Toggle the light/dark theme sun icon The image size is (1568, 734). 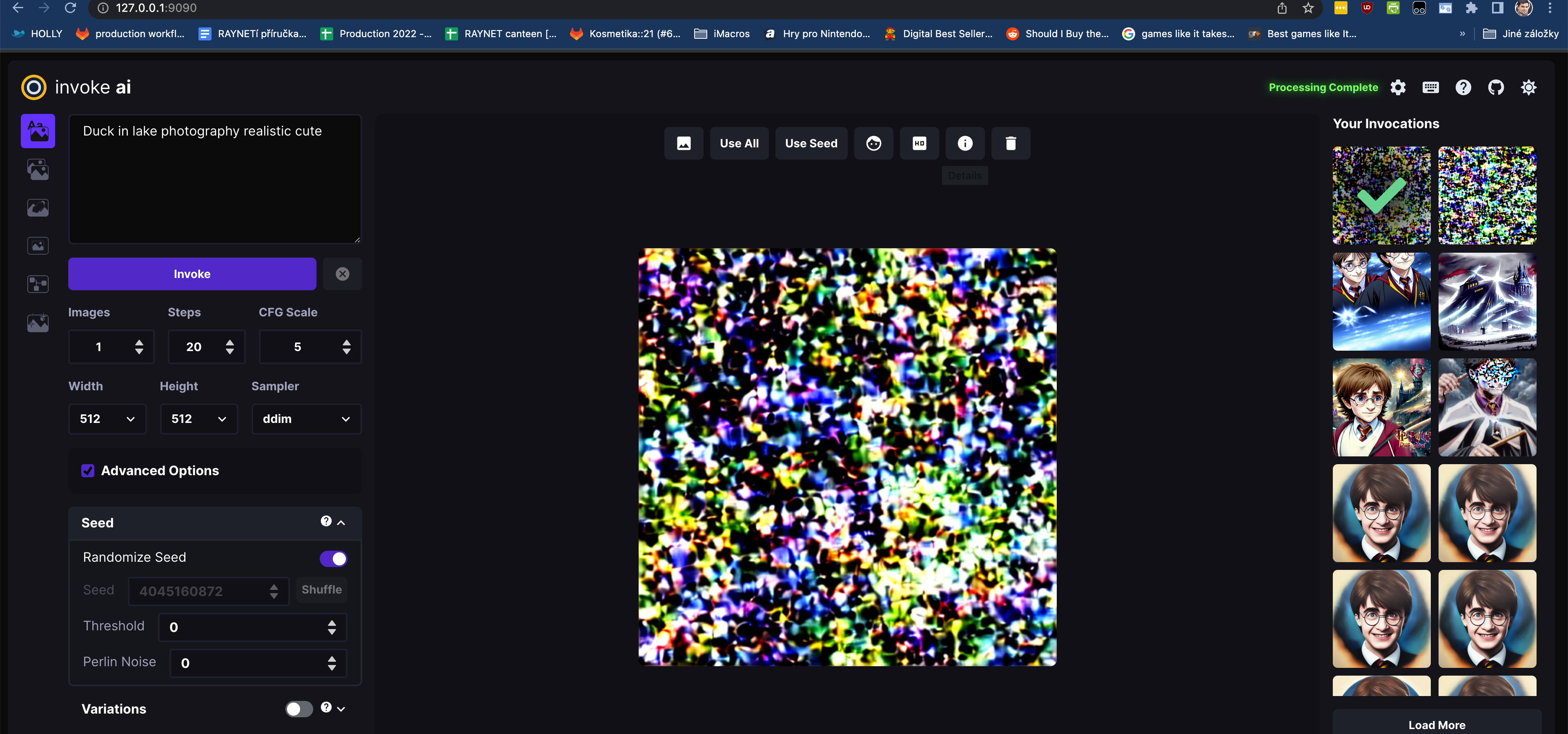pos(1528,88)
